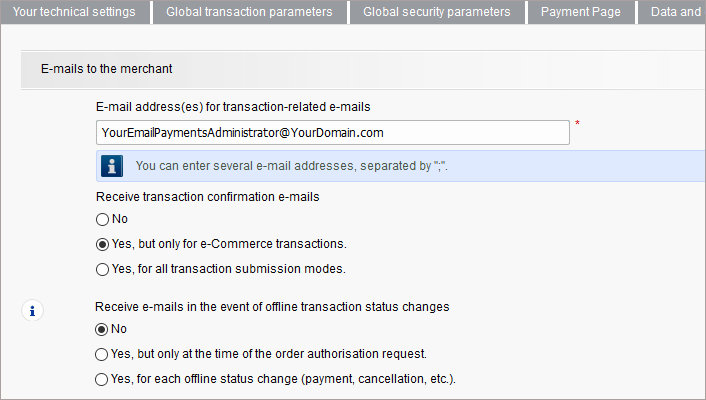Click the Receive e-mails offline status changes heading
This screenshot has height=400, width=706.
pyautogui.click(x=272, y=307)
